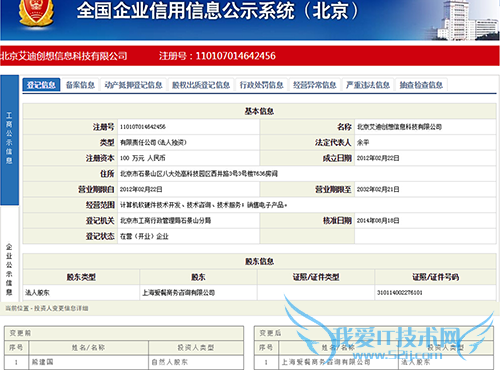Click the 注册号 value in basic info table
The width and height of the screenshot is (500, 370).
143,127
